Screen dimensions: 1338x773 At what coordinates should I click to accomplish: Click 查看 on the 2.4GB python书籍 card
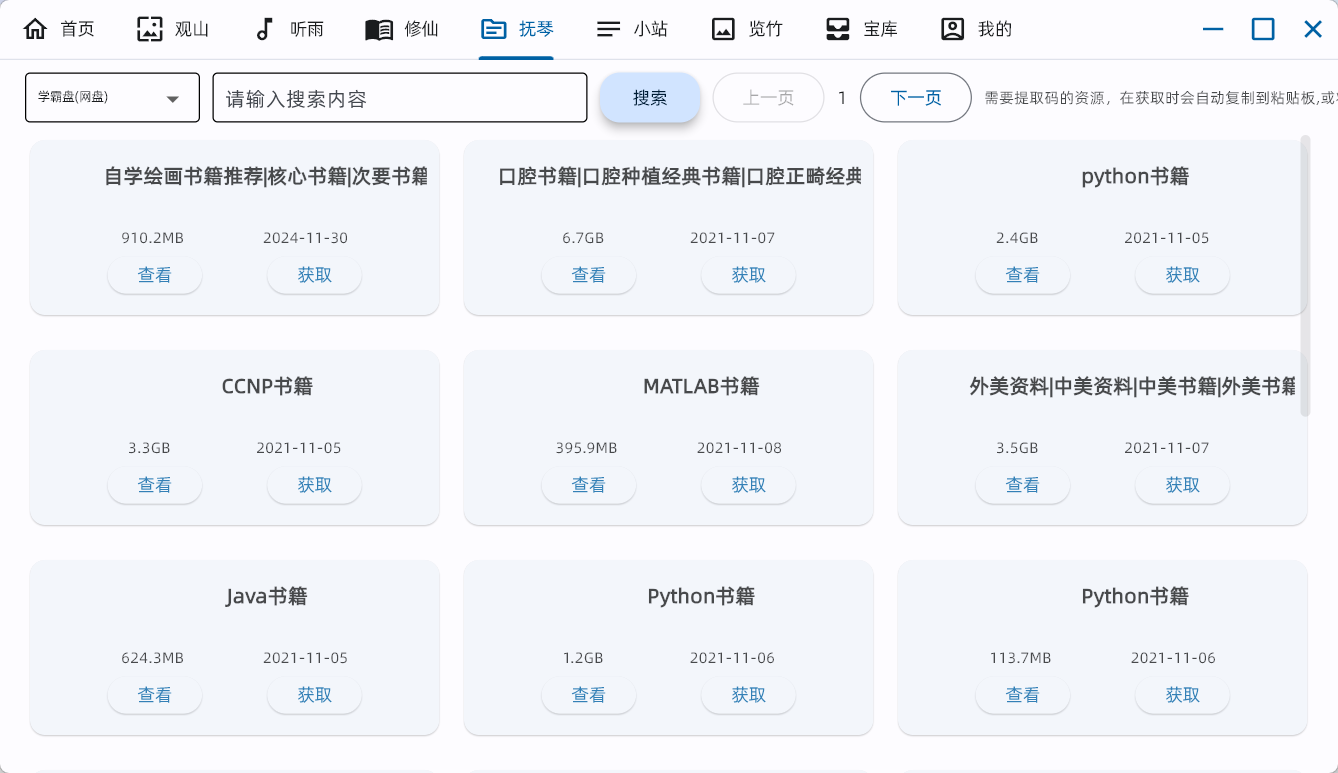tap(1023, 275)
